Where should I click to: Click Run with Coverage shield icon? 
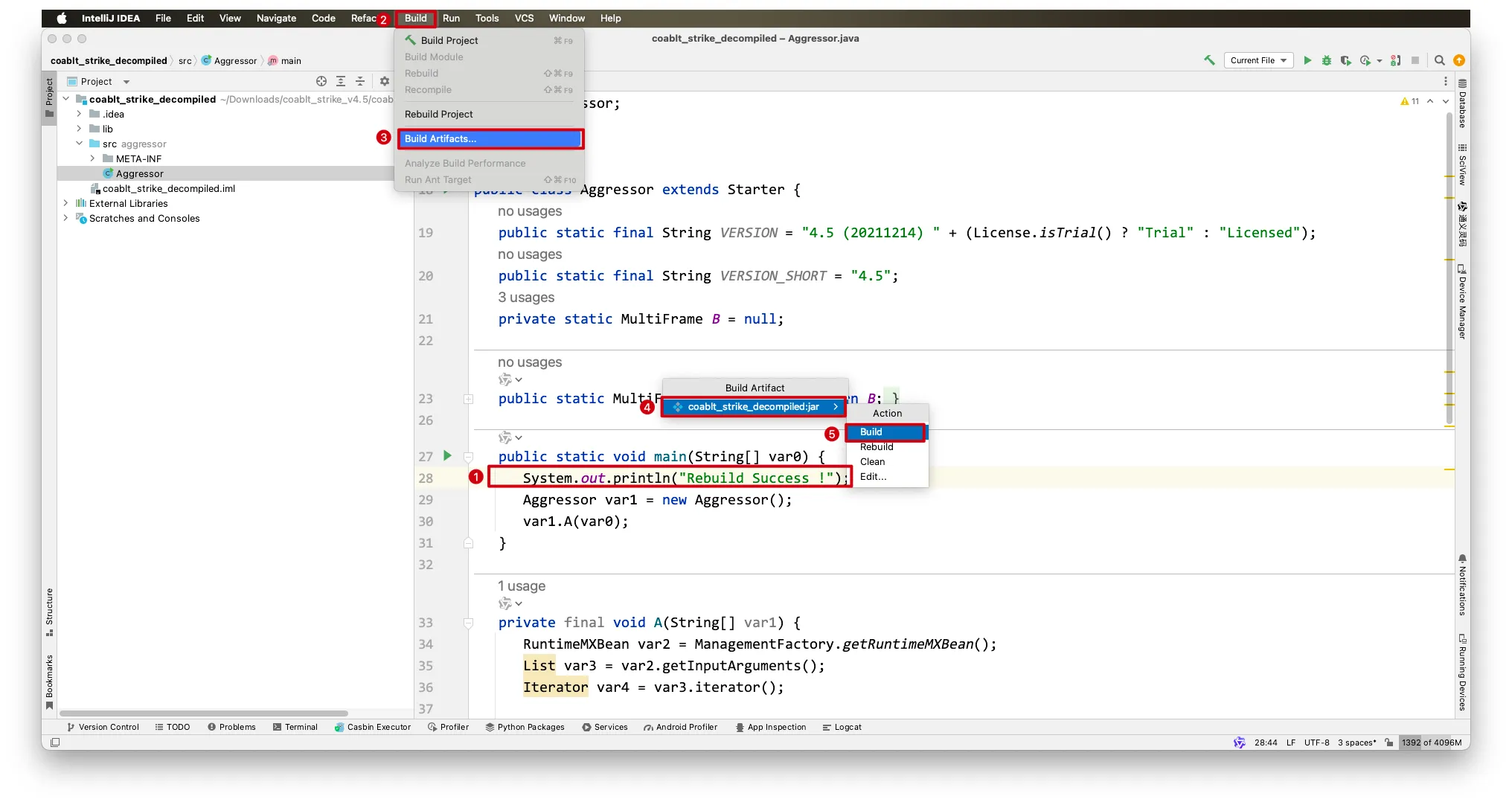(1345, 60)
